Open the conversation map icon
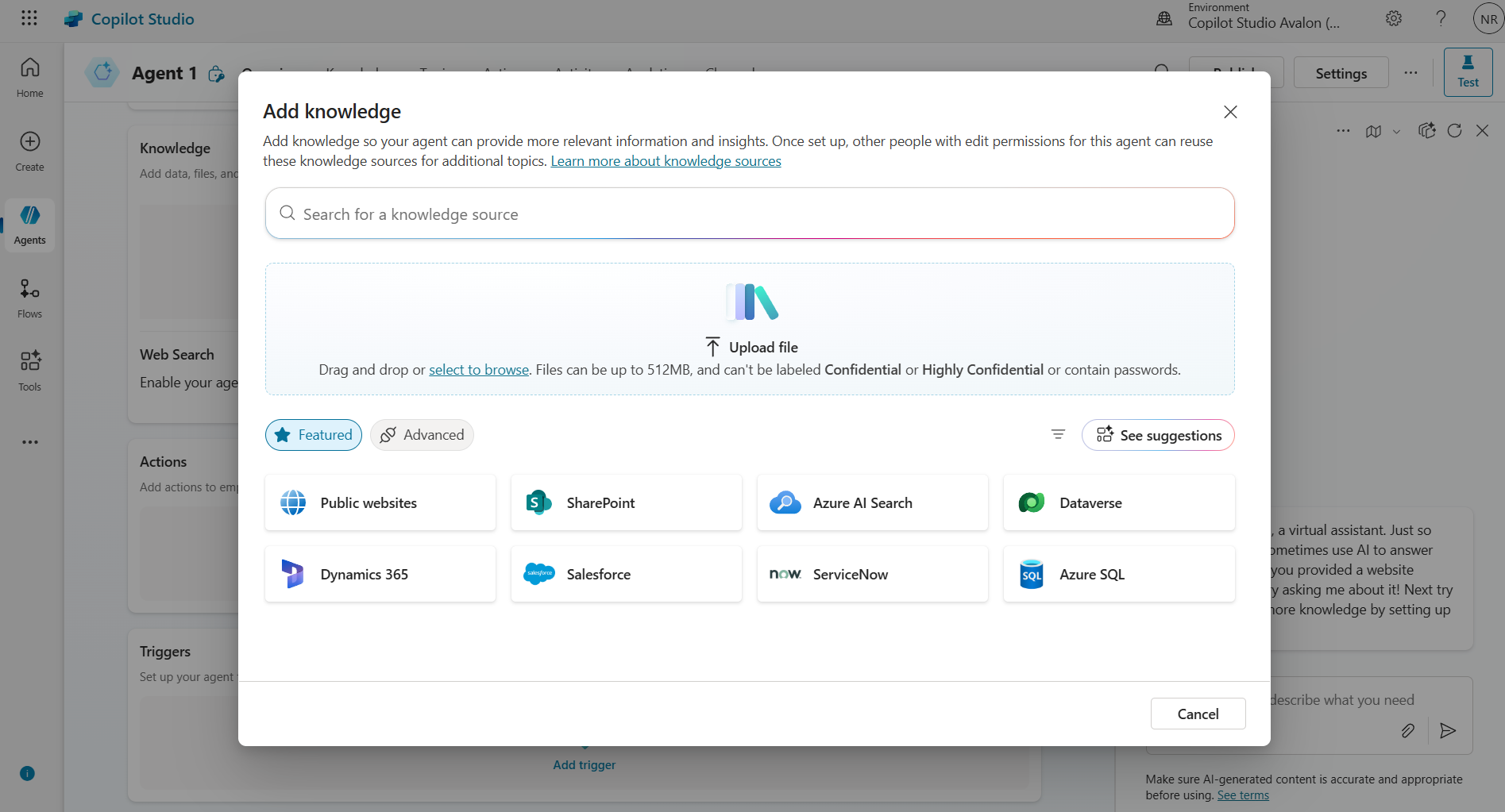This screenshot has width=1505, height=812. (1375, 131)
